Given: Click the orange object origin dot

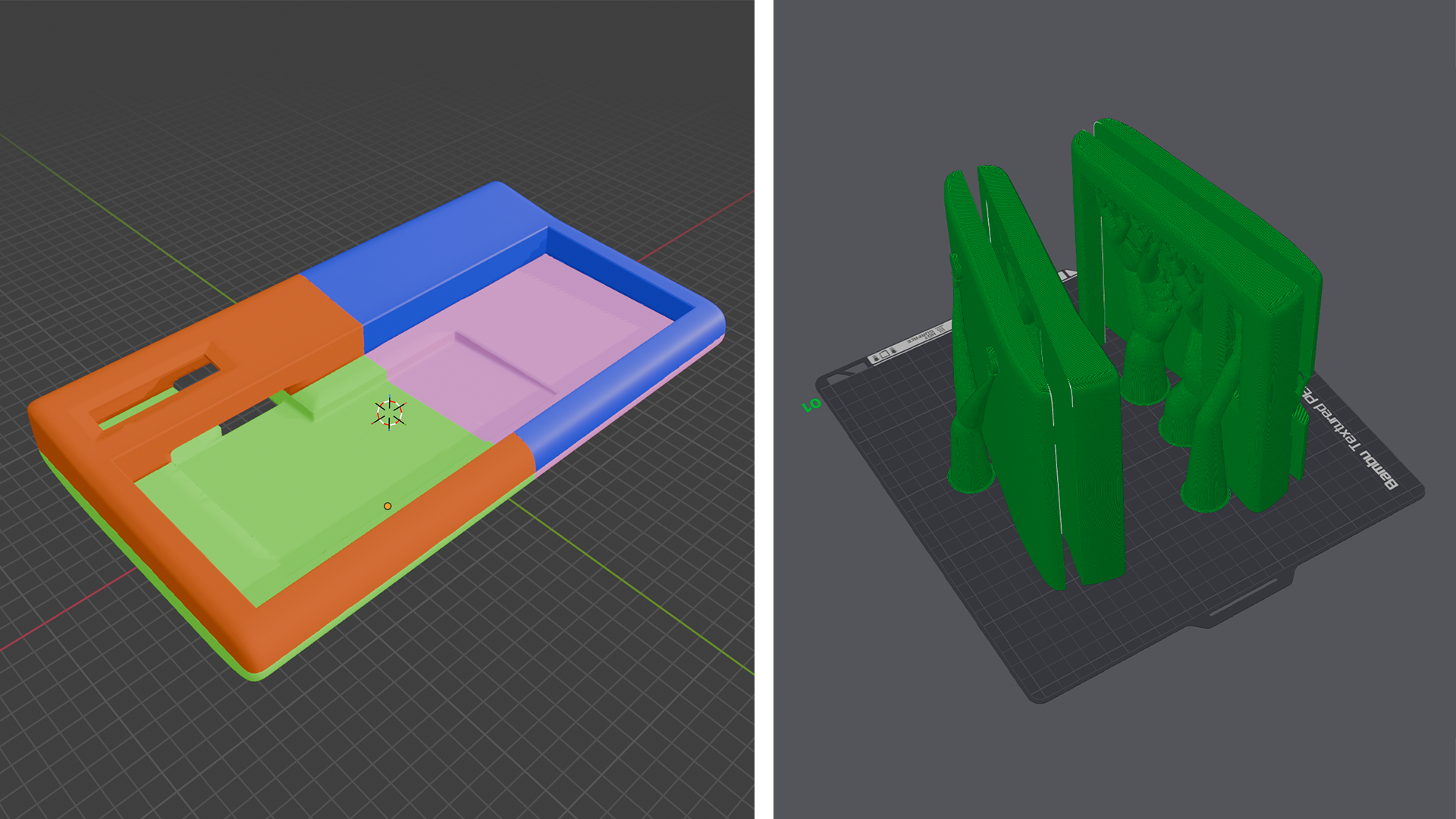Looking at the screenshot, I should click(388, 506).
